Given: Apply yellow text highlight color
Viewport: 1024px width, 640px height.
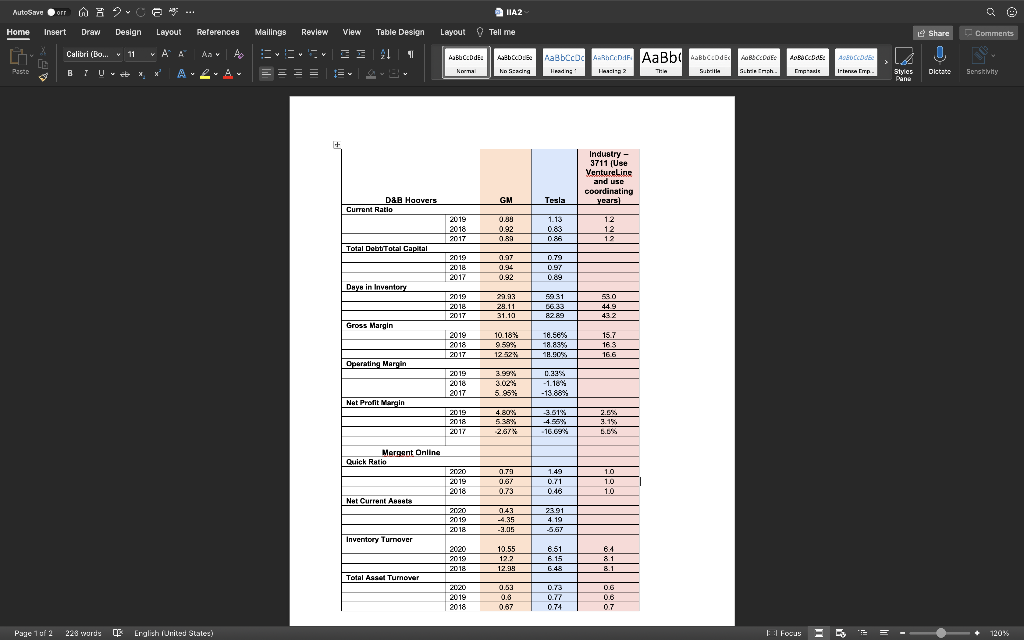Looking at the screenshot, I should tap(205, 74).
